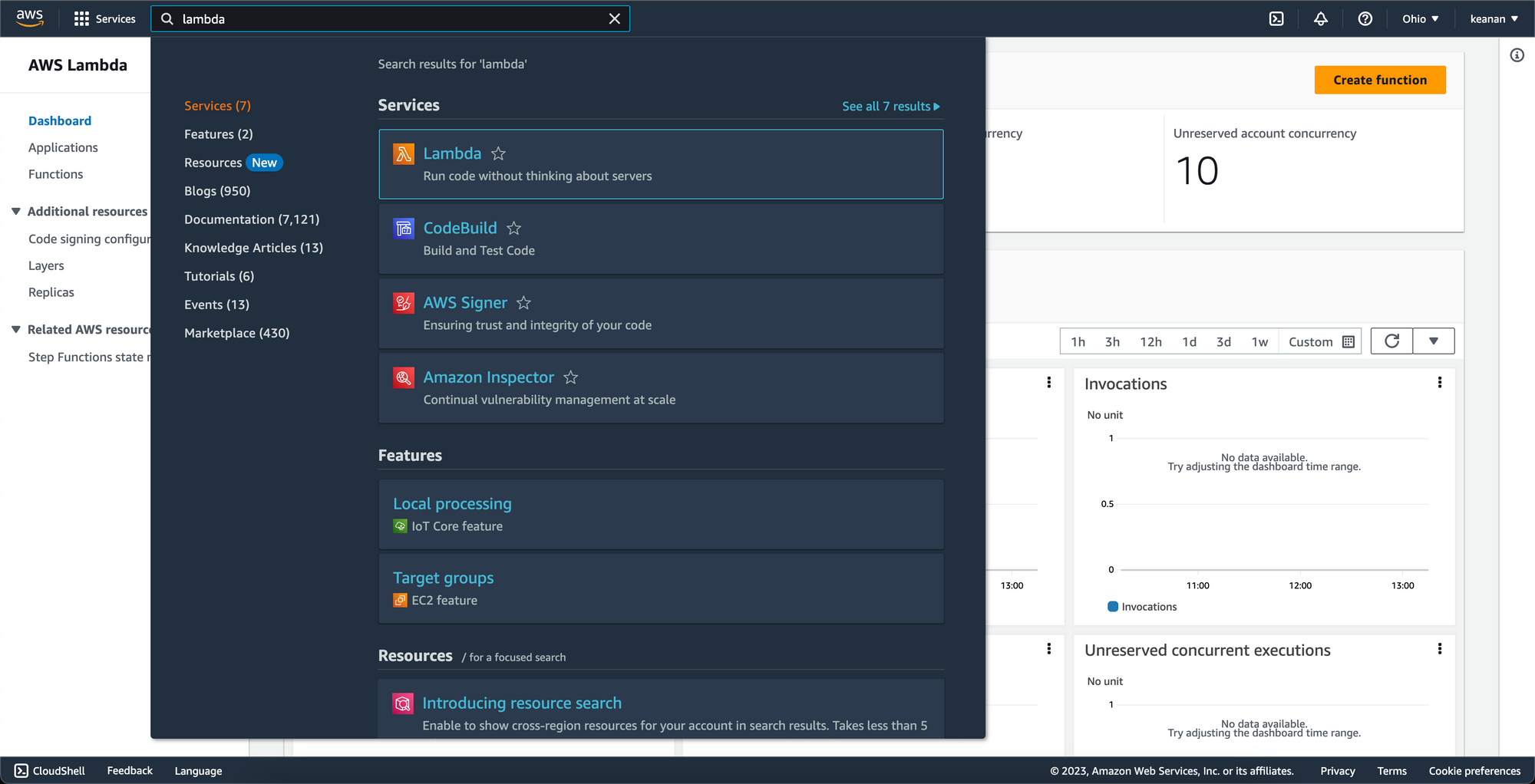Open Layers in Lambda sidebar
Screen dimensions: 1535x784
(x=46, y=265)
